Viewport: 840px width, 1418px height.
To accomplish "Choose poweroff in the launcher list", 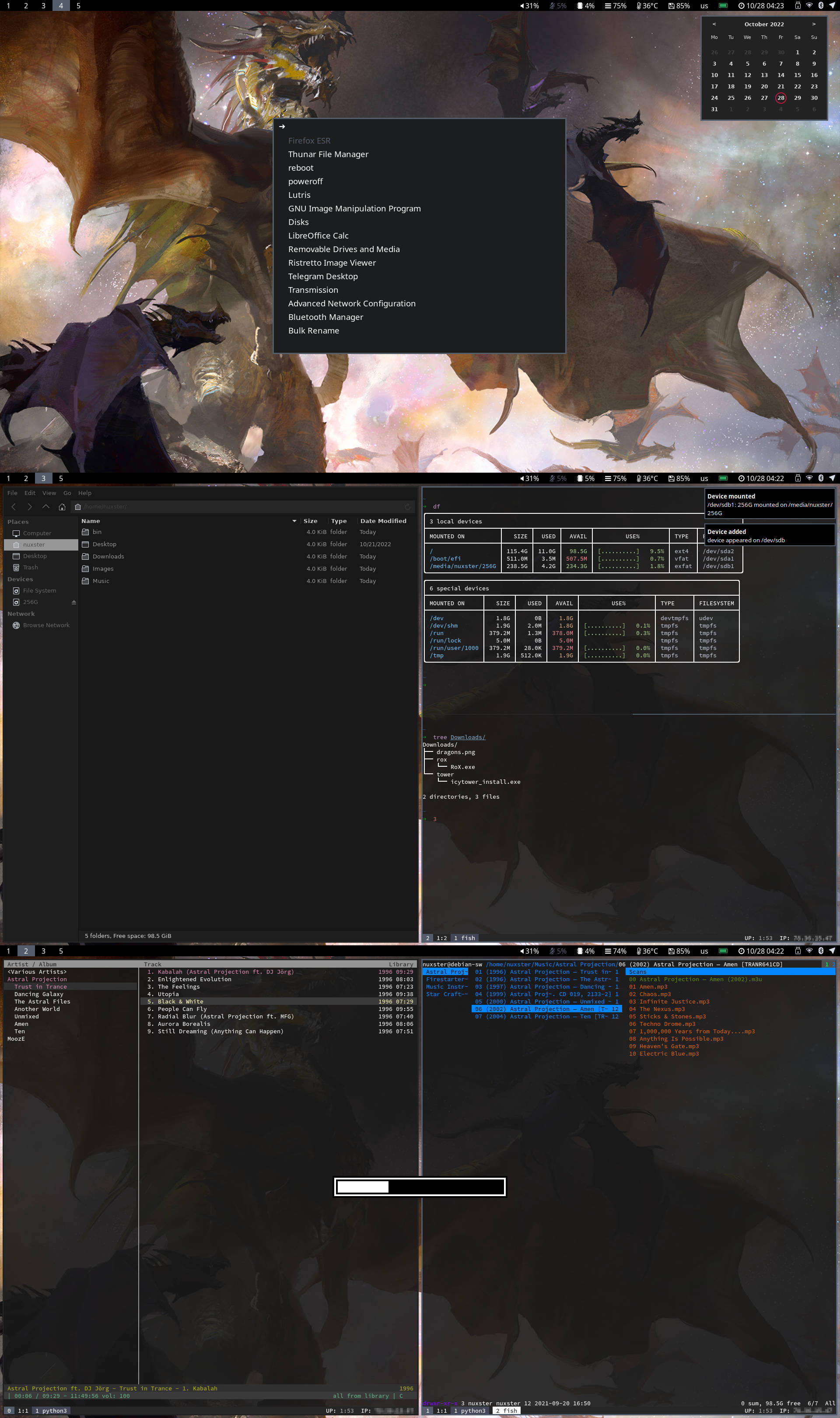I will tap(420, 182).
